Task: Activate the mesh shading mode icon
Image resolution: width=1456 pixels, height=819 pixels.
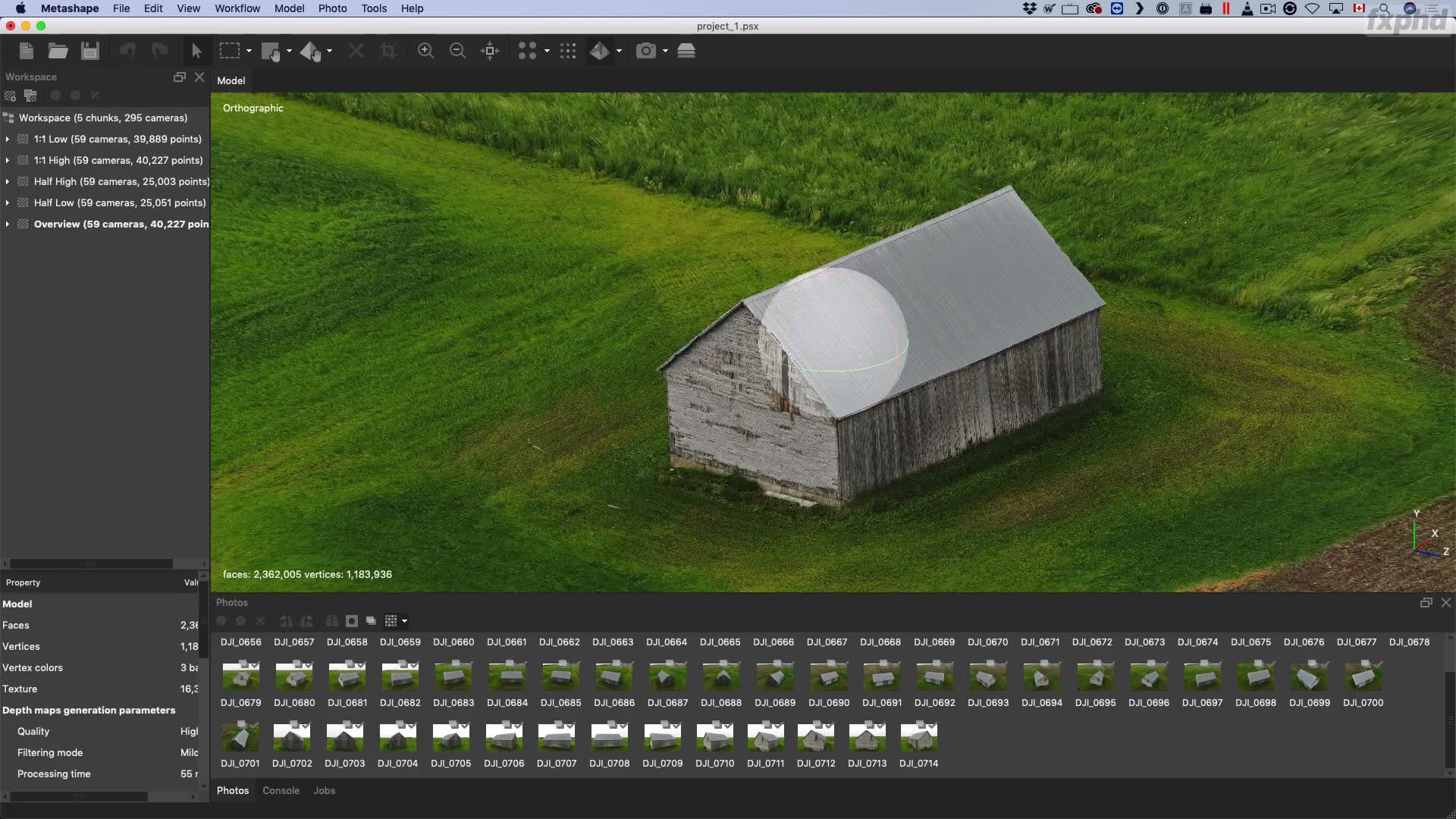Action: point(600,51)
